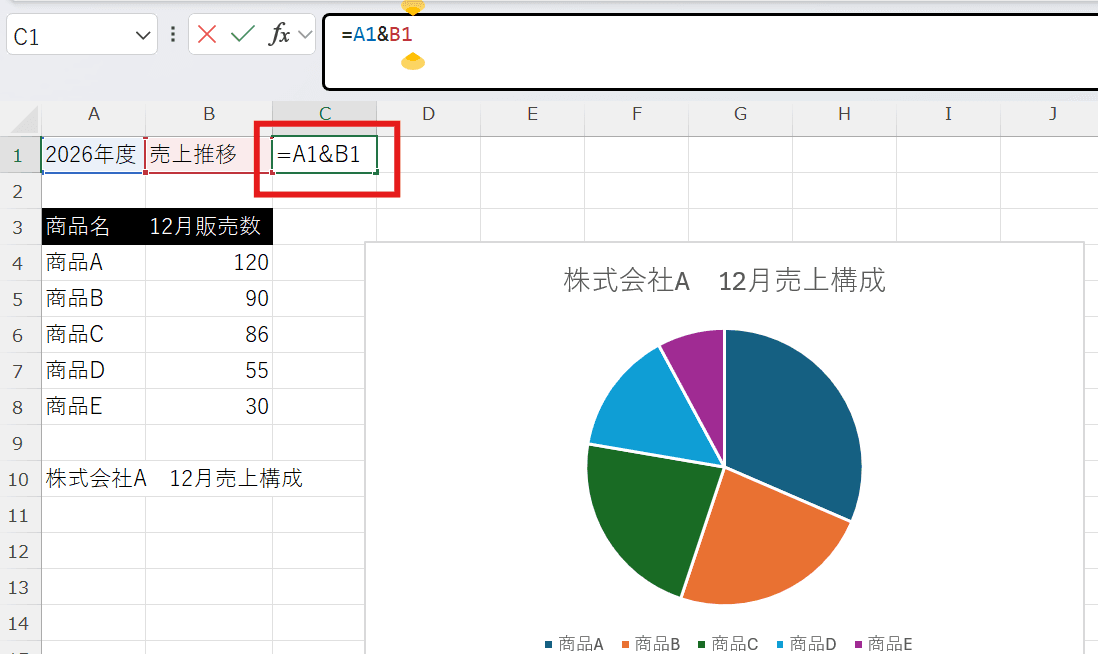1098x654 pixels.
Task: Click the vertical ellipsis beside the Name Box
Action: pyautogui.click(x=172, y=33)
